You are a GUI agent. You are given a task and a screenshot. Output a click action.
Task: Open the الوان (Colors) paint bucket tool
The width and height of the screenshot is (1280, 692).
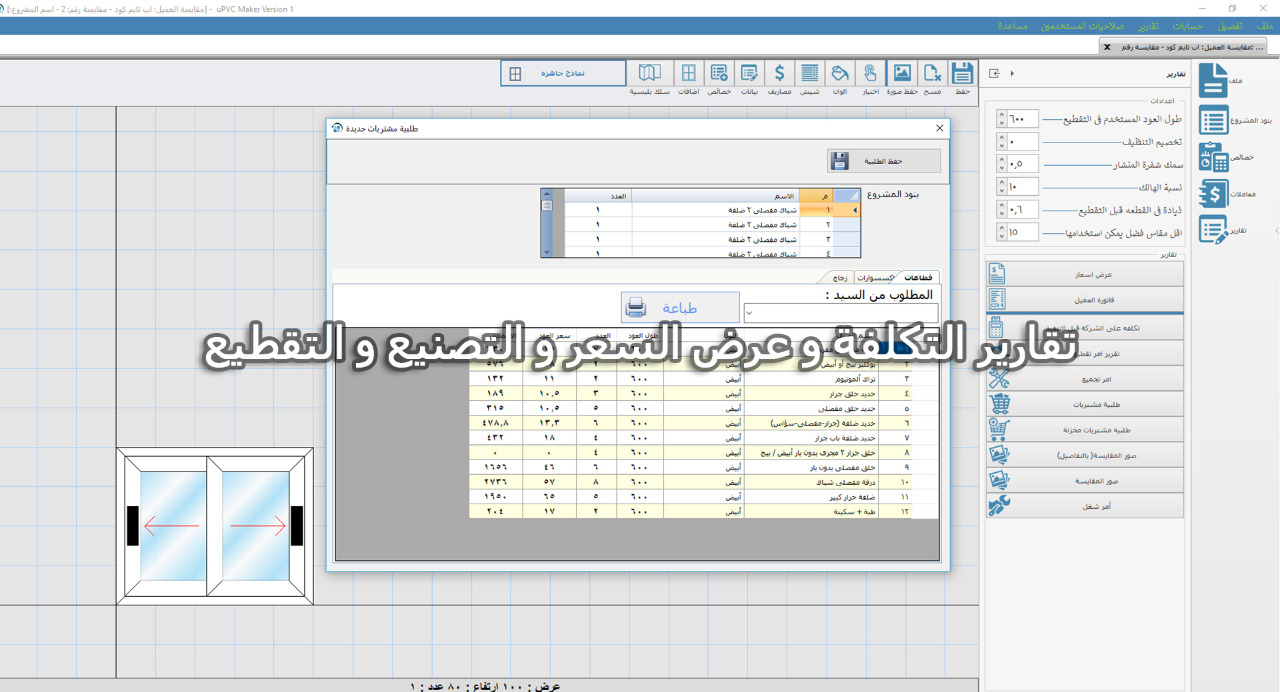840,73
